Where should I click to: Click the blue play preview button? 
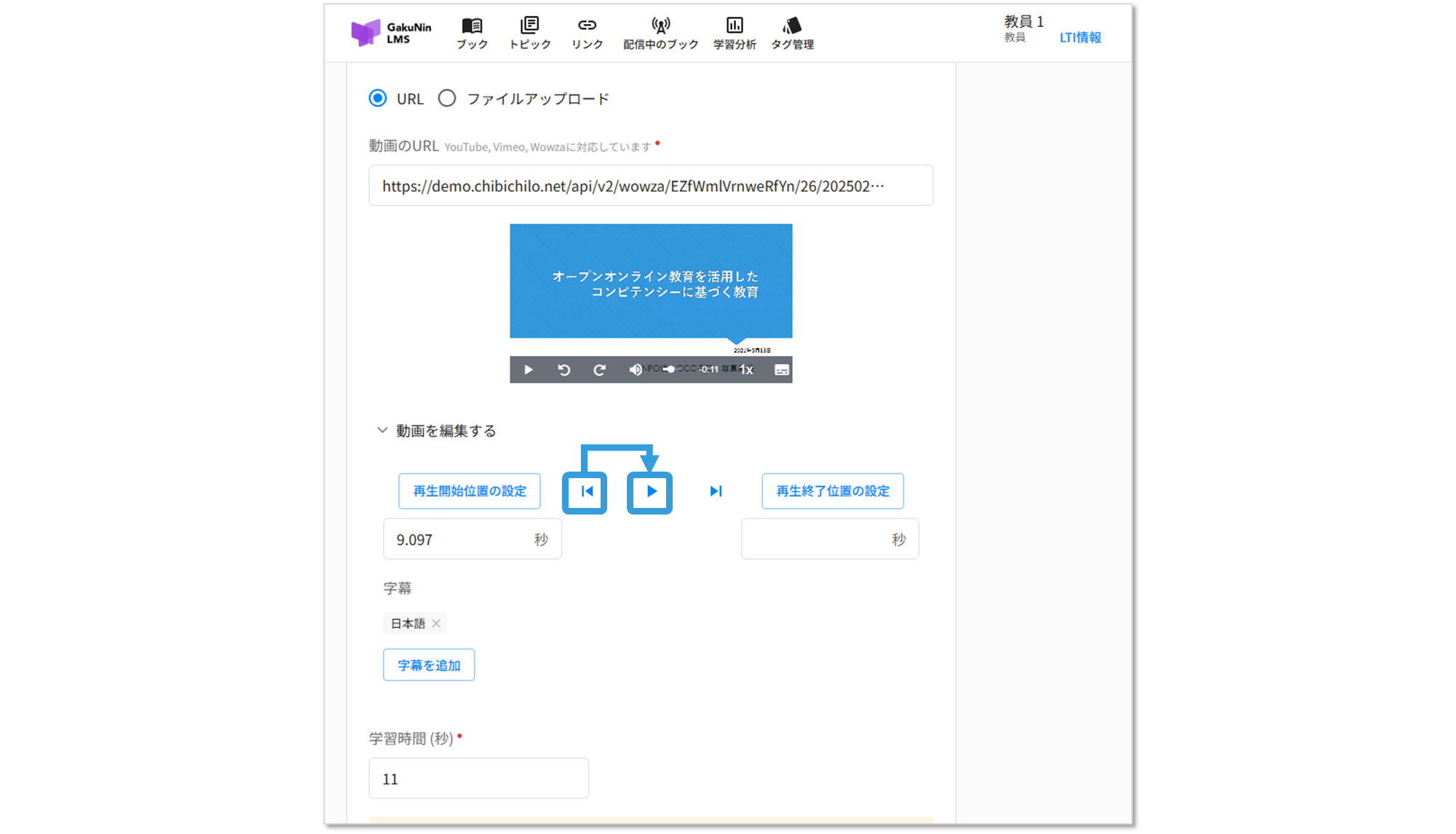(651, 491)
